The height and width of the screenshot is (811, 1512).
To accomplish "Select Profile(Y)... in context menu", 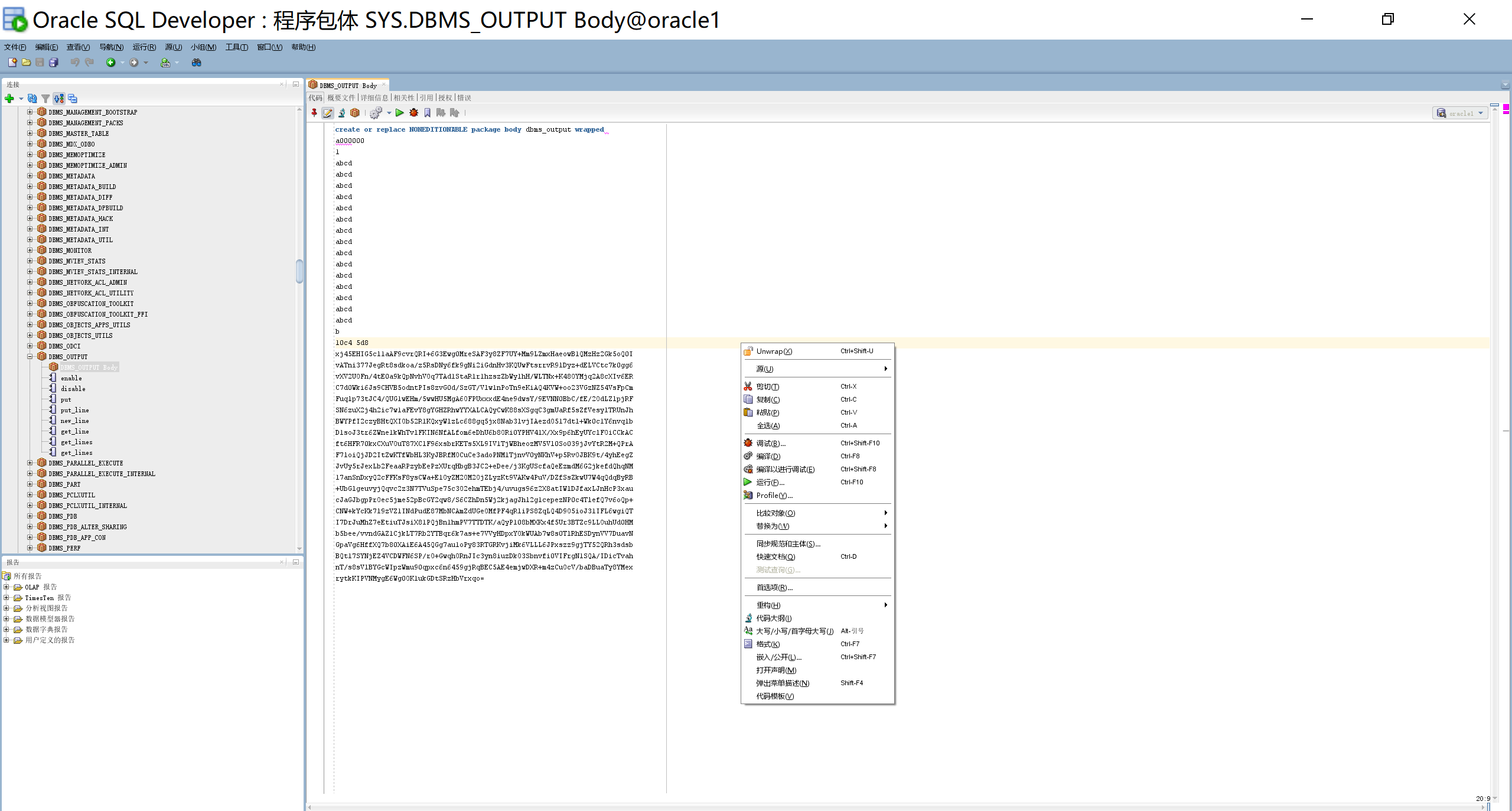I will [817, 495].
